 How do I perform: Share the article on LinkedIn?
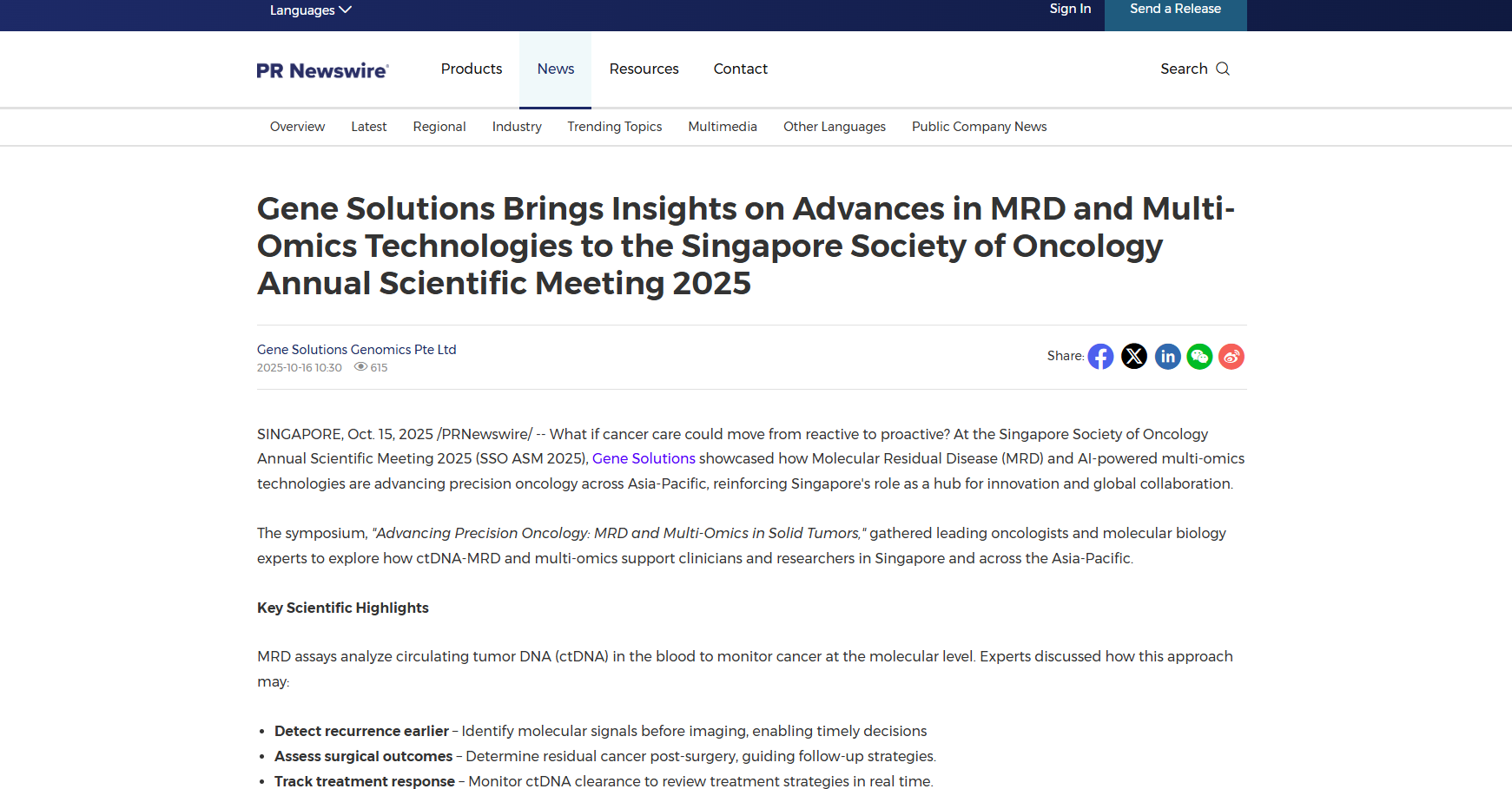pos(1167,356)
